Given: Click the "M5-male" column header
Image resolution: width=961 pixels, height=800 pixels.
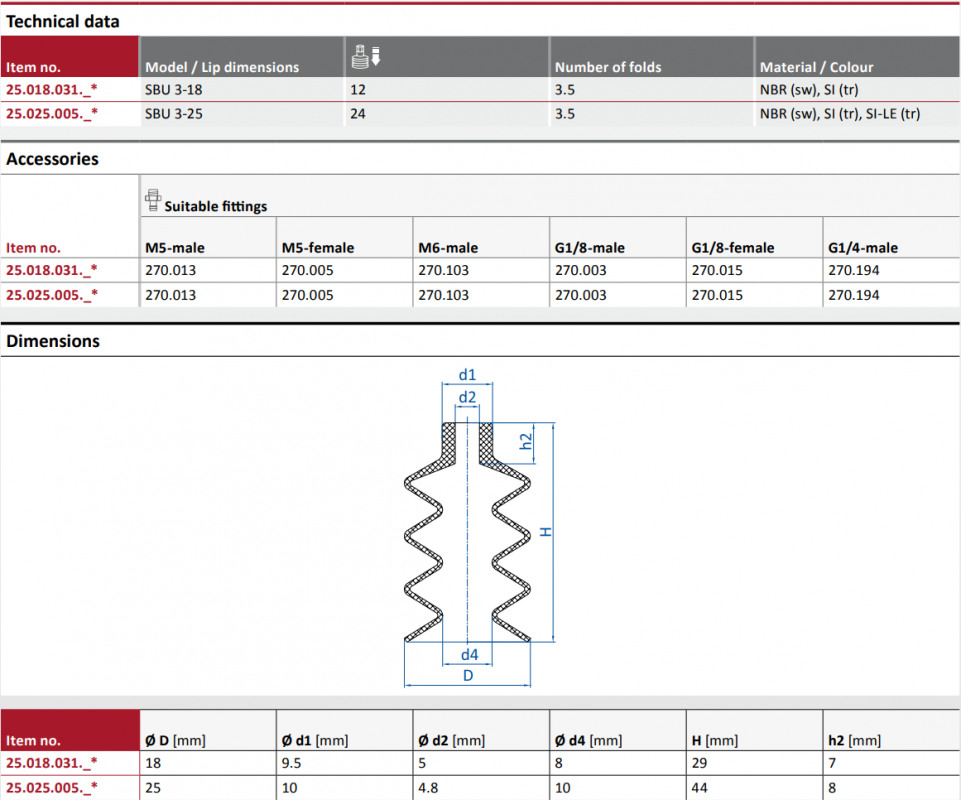Looking at the screenshot, I should pyautogui.click(x=175, y=248).
